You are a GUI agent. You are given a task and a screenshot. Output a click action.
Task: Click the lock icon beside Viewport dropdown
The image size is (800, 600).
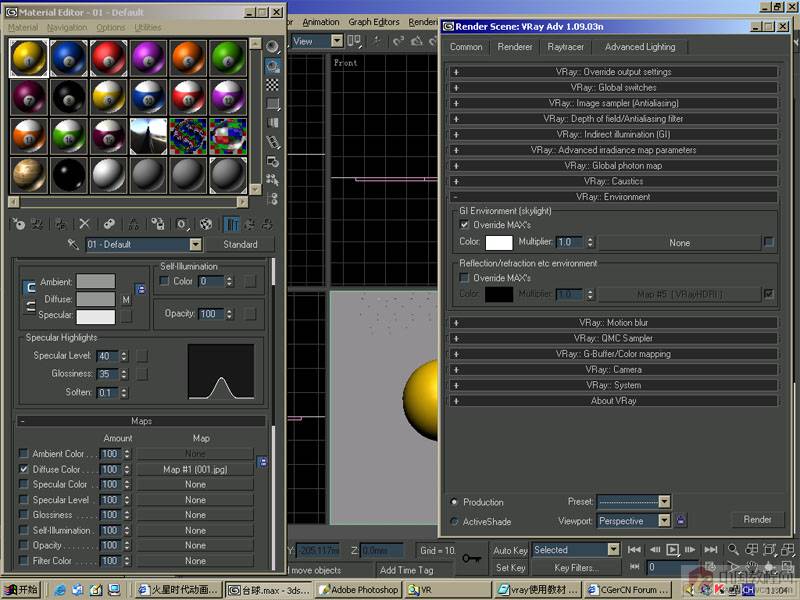click(x=681, y=520)
